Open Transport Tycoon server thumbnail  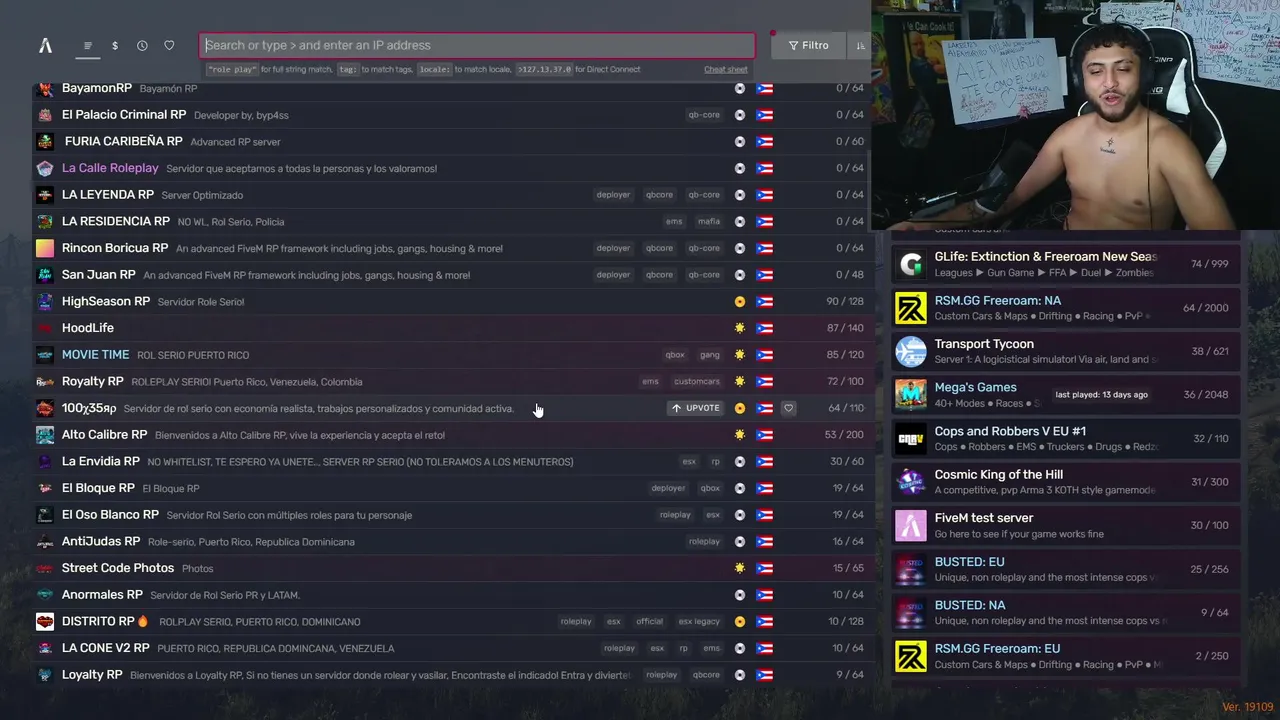911,351
